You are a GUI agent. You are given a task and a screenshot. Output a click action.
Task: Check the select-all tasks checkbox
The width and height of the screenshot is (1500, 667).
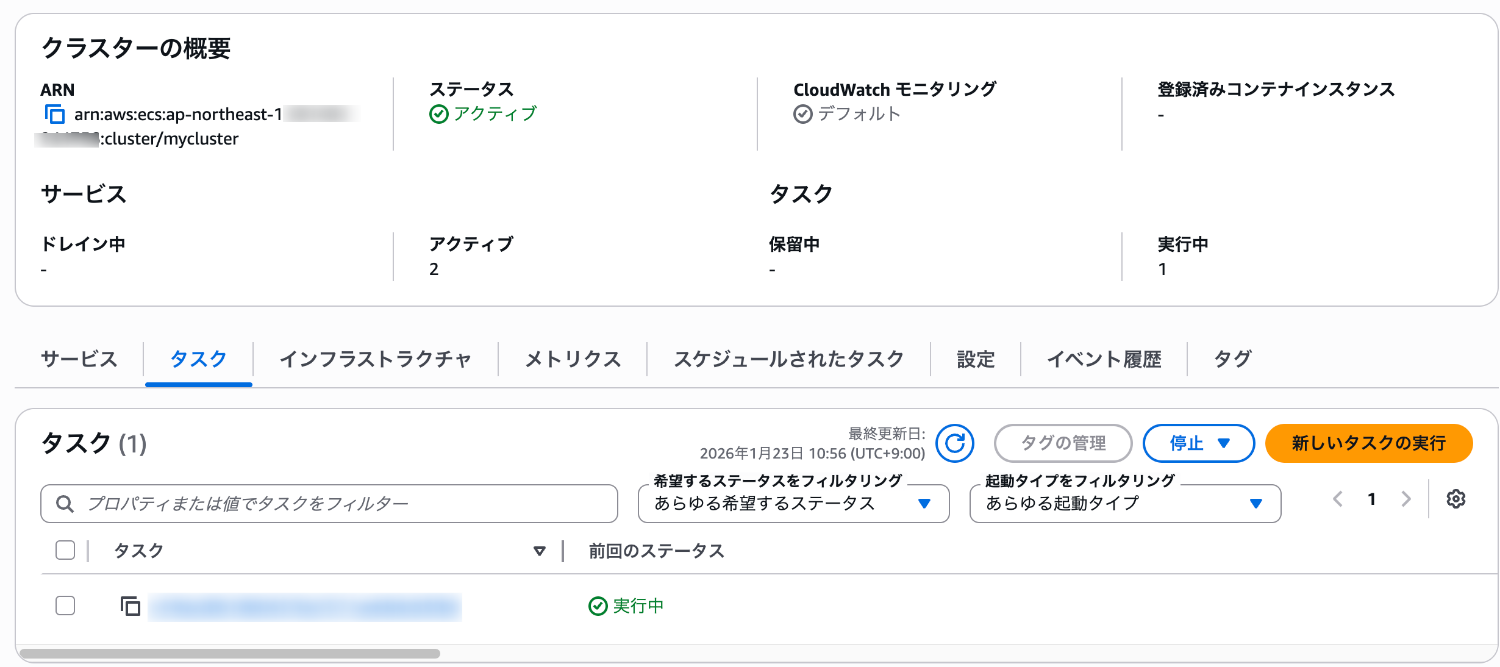[65, 550]
